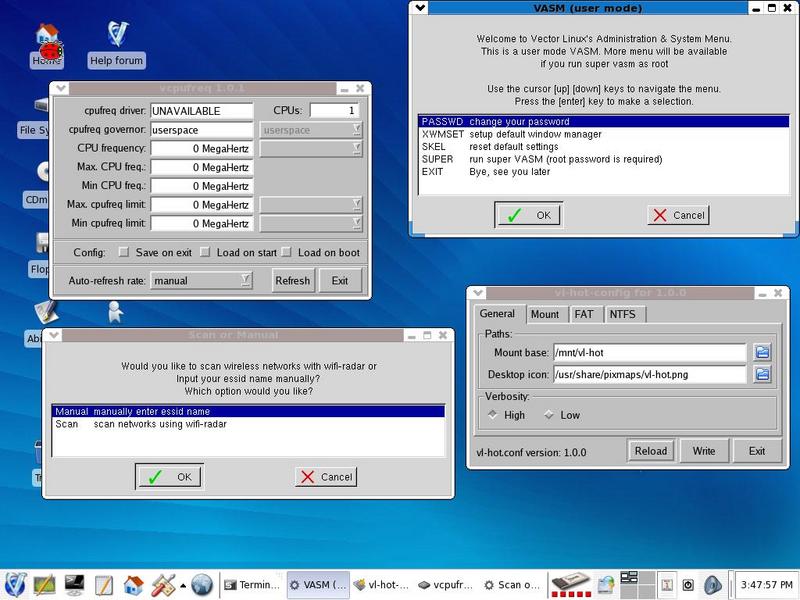Enable the Save on exit checkbox
Image resolution: width=800 pixels, height=600 pixels.
pyautogui.click(x=124, y=253)
